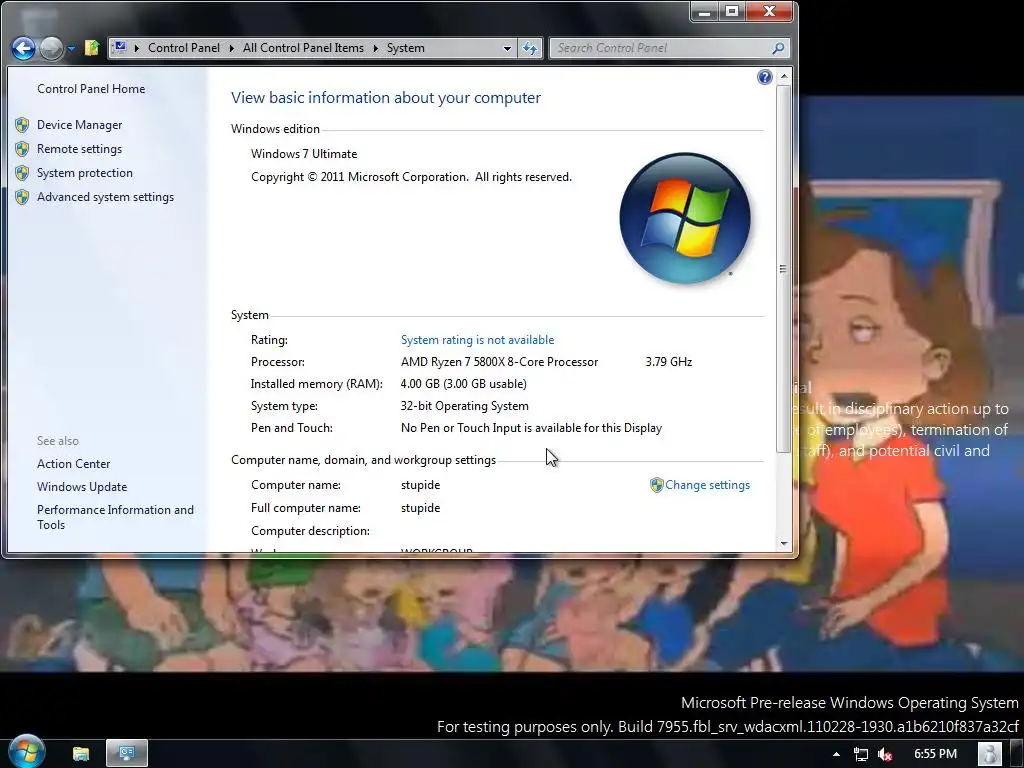Open the Start menu orb
This screenshot has width=1024, height=768.
click(x=27, y=752)
